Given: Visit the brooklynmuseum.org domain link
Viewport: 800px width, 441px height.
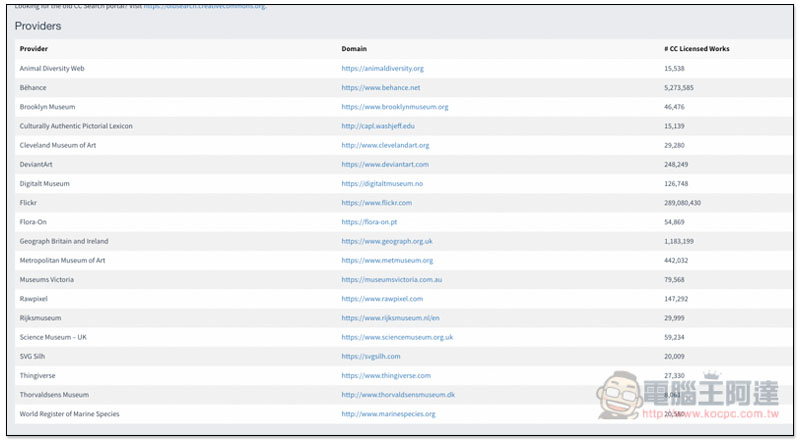Looking at the screenshot, I should coord(395,107).
